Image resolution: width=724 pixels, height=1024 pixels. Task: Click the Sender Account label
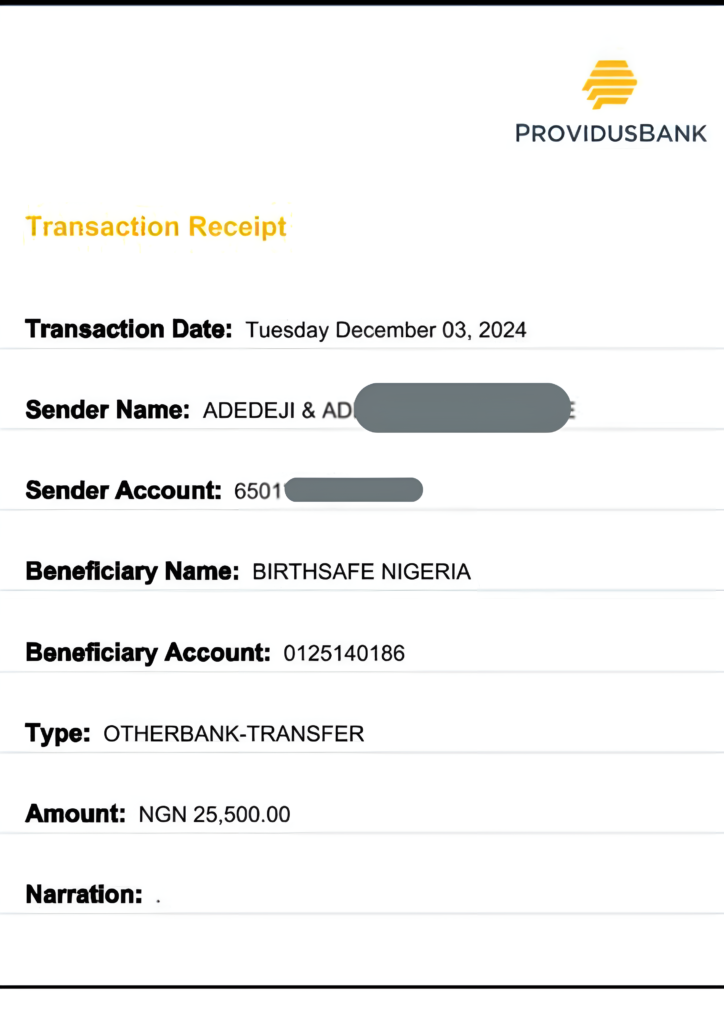(123, 490)
